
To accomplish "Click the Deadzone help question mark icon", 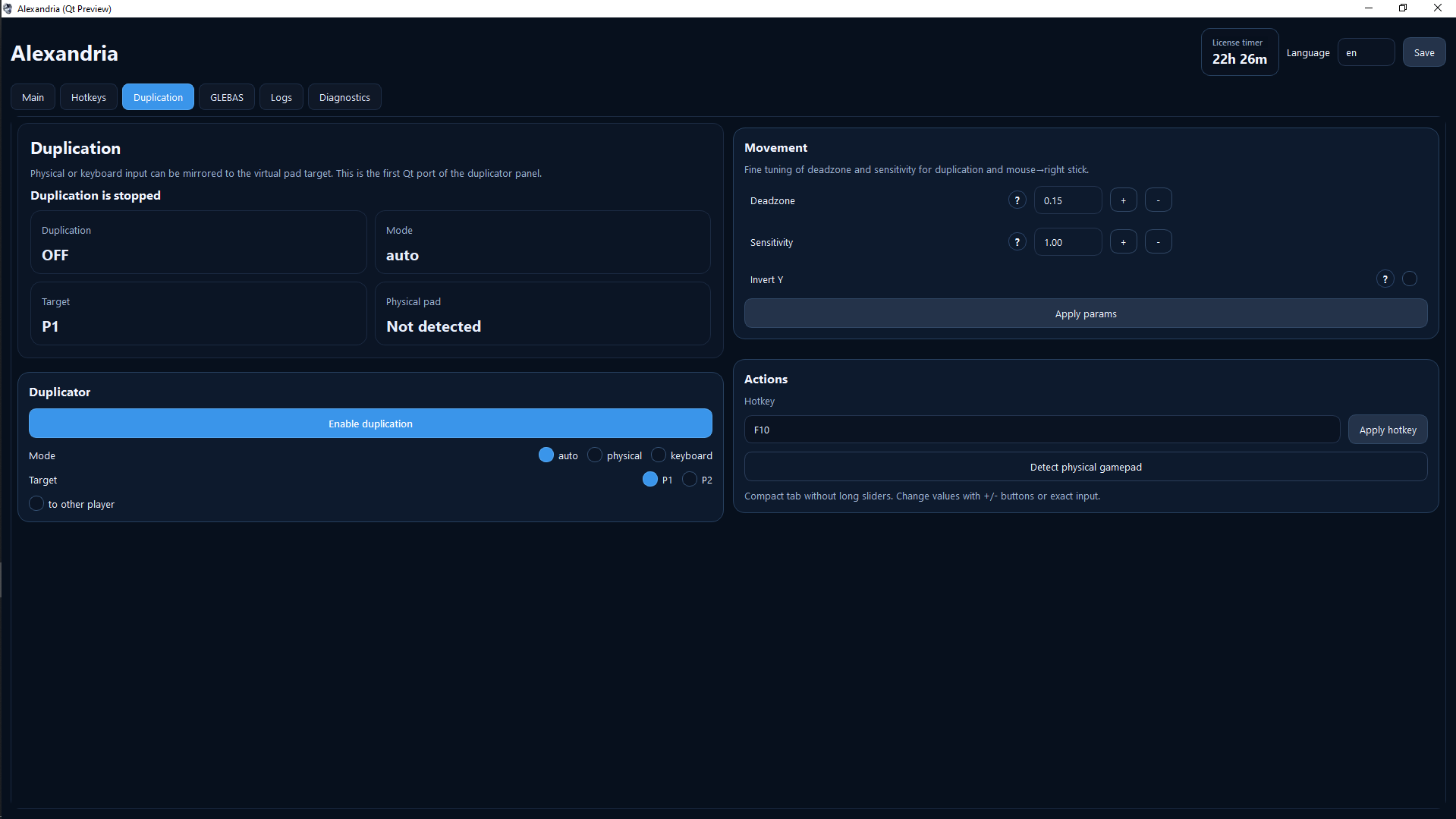I will pyautogui.click(x=1017, y=200).
